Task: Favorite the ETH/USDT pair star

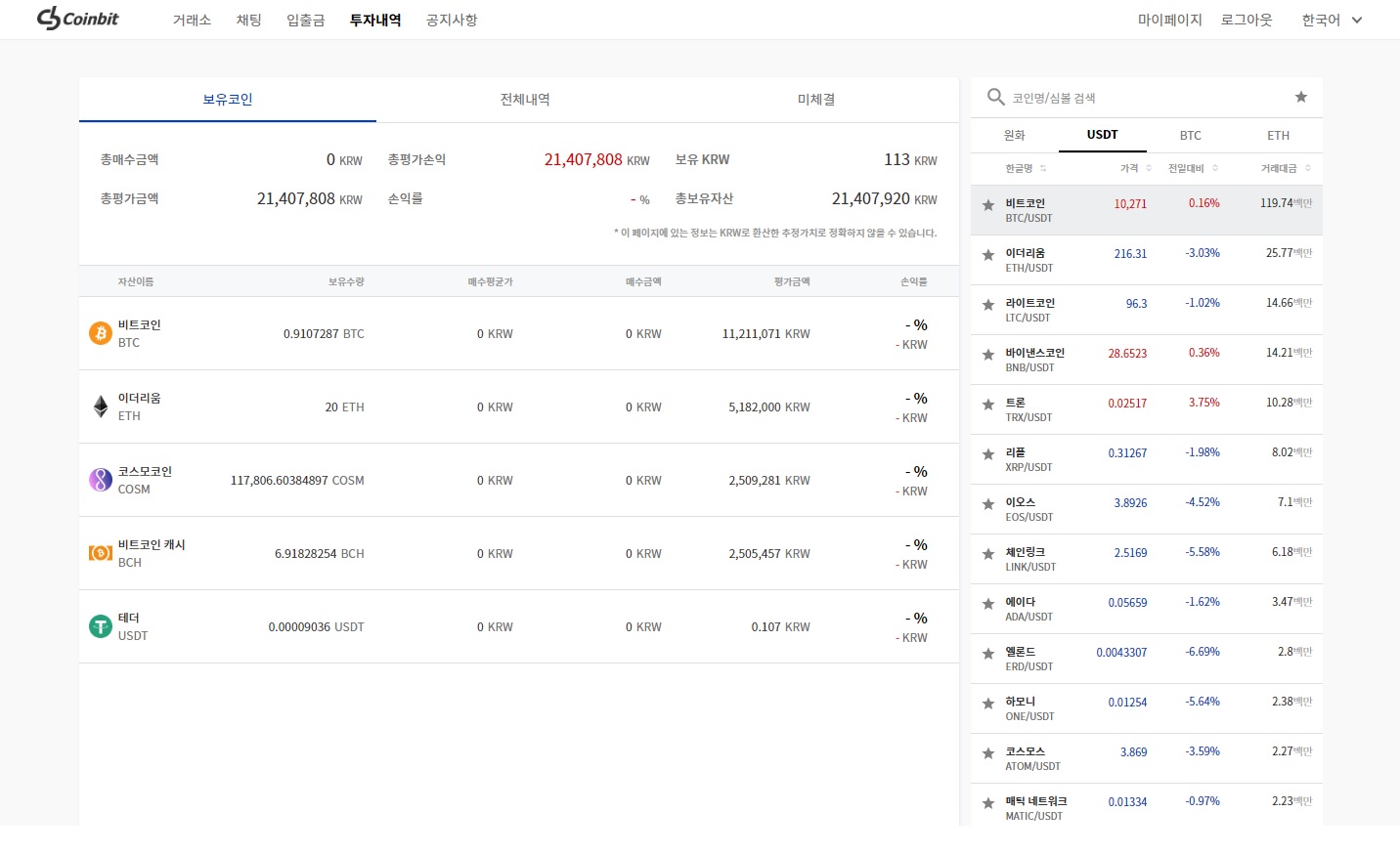Action: (987, 255)
